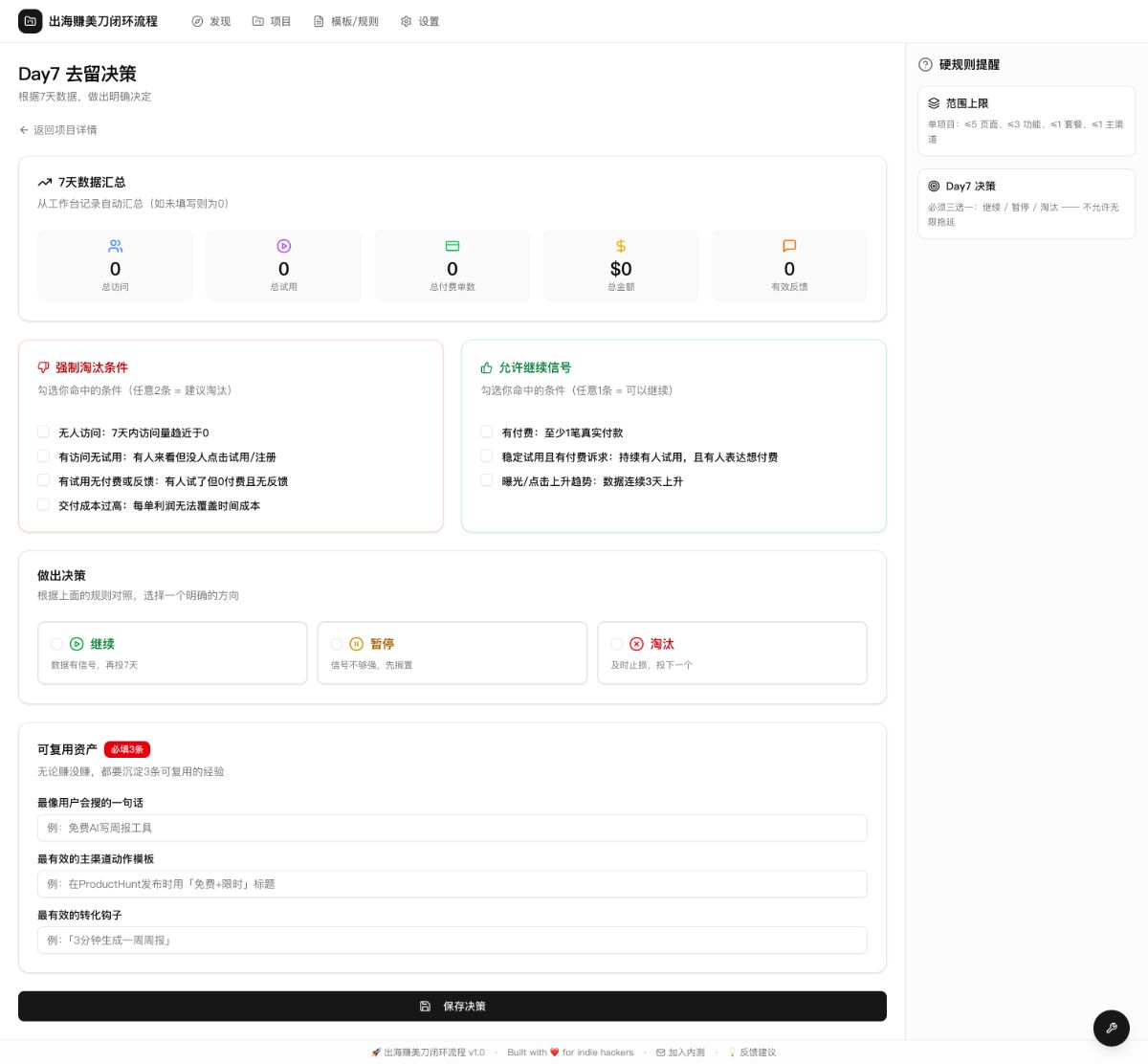Image resolution: width=1148 pixels, height=1064 pixels.
Task: Click the thumbs-up icon beside 允许继续信号
Action: (486, 367)
